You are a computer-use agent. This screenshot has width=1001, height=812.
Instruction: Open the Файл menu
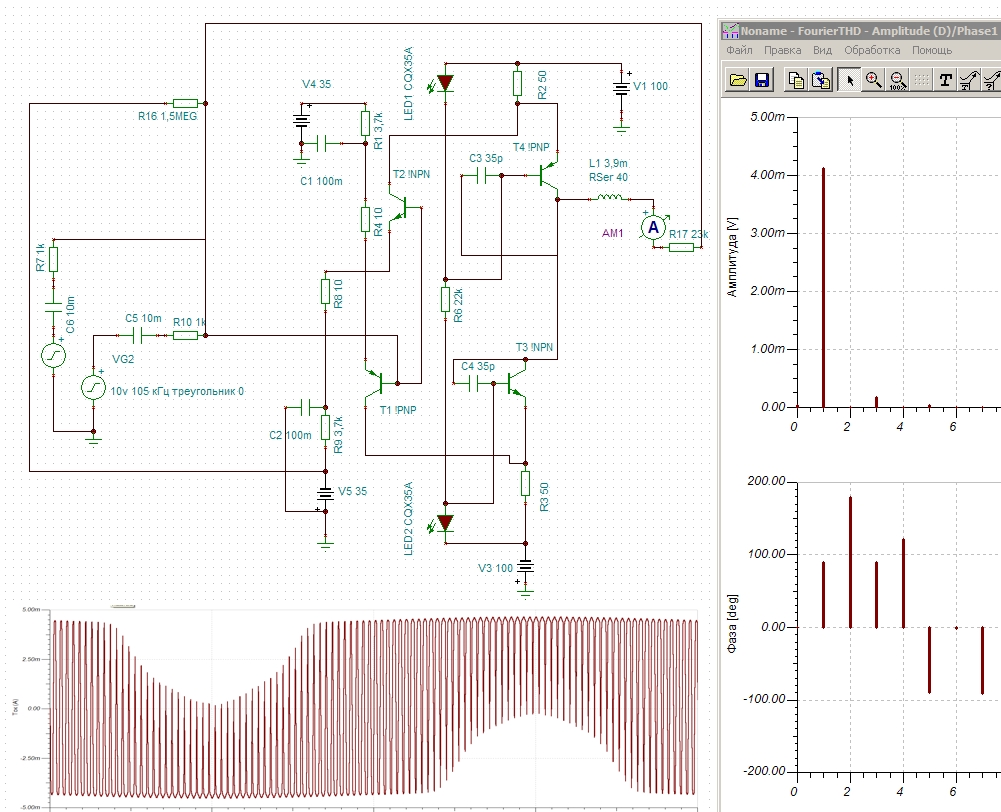point(739,50)
